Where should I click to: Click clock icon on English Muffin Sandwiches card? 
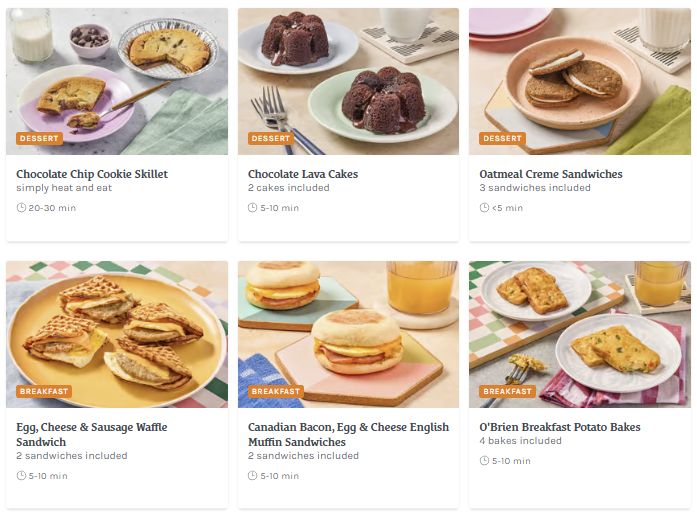click(253, 476)
